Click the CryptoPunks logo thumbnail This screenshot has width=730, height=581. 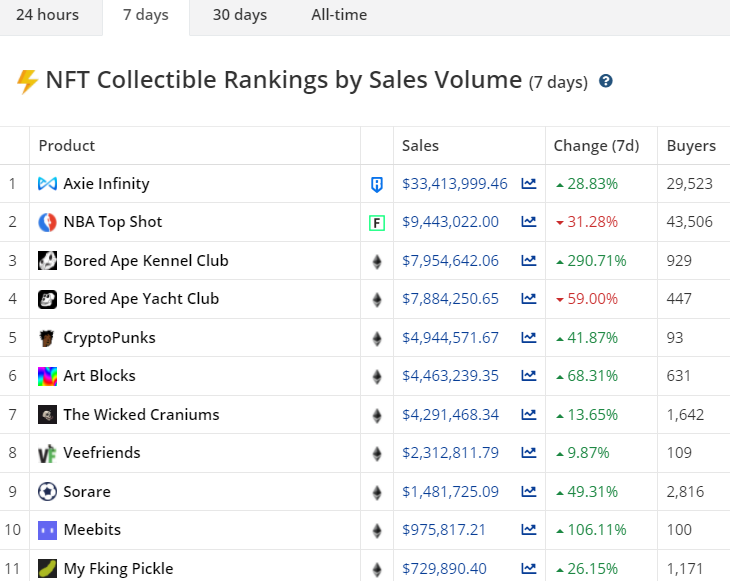(47, 338)
